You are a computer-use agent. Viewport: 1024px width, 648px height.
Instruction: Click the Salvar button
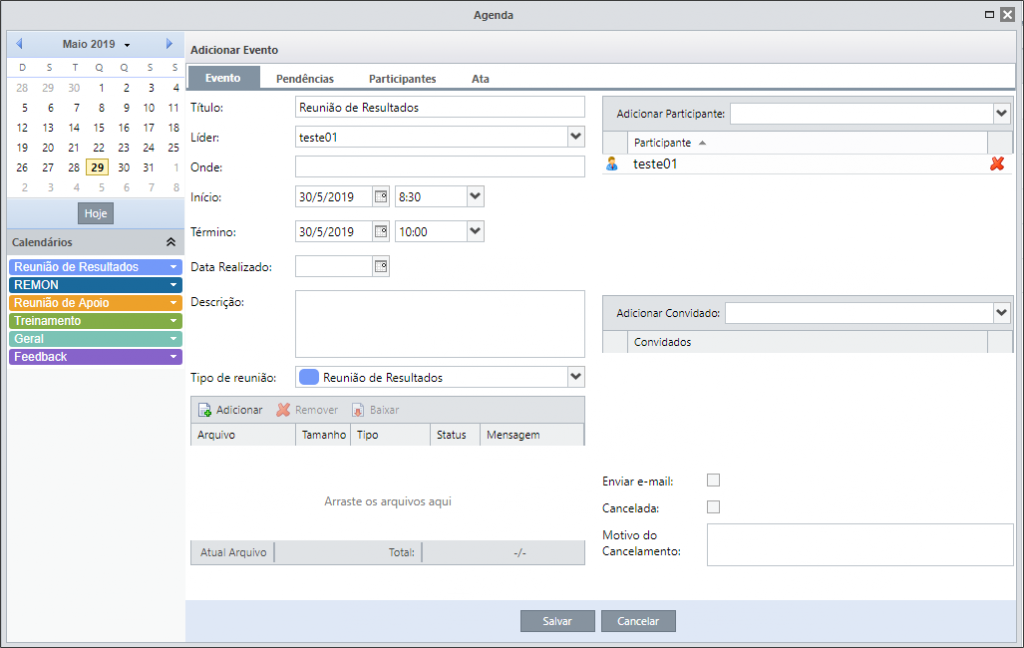coord(557,621)
